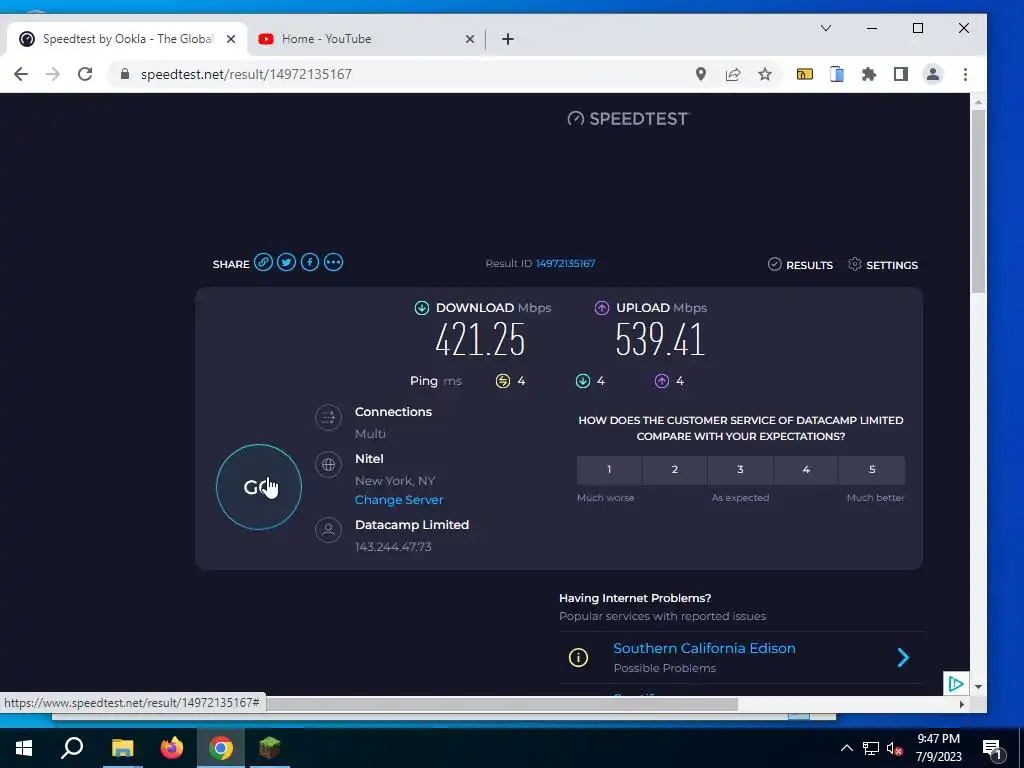
Task: Open the muted volume icon in the tray
Action: (894, 748)
